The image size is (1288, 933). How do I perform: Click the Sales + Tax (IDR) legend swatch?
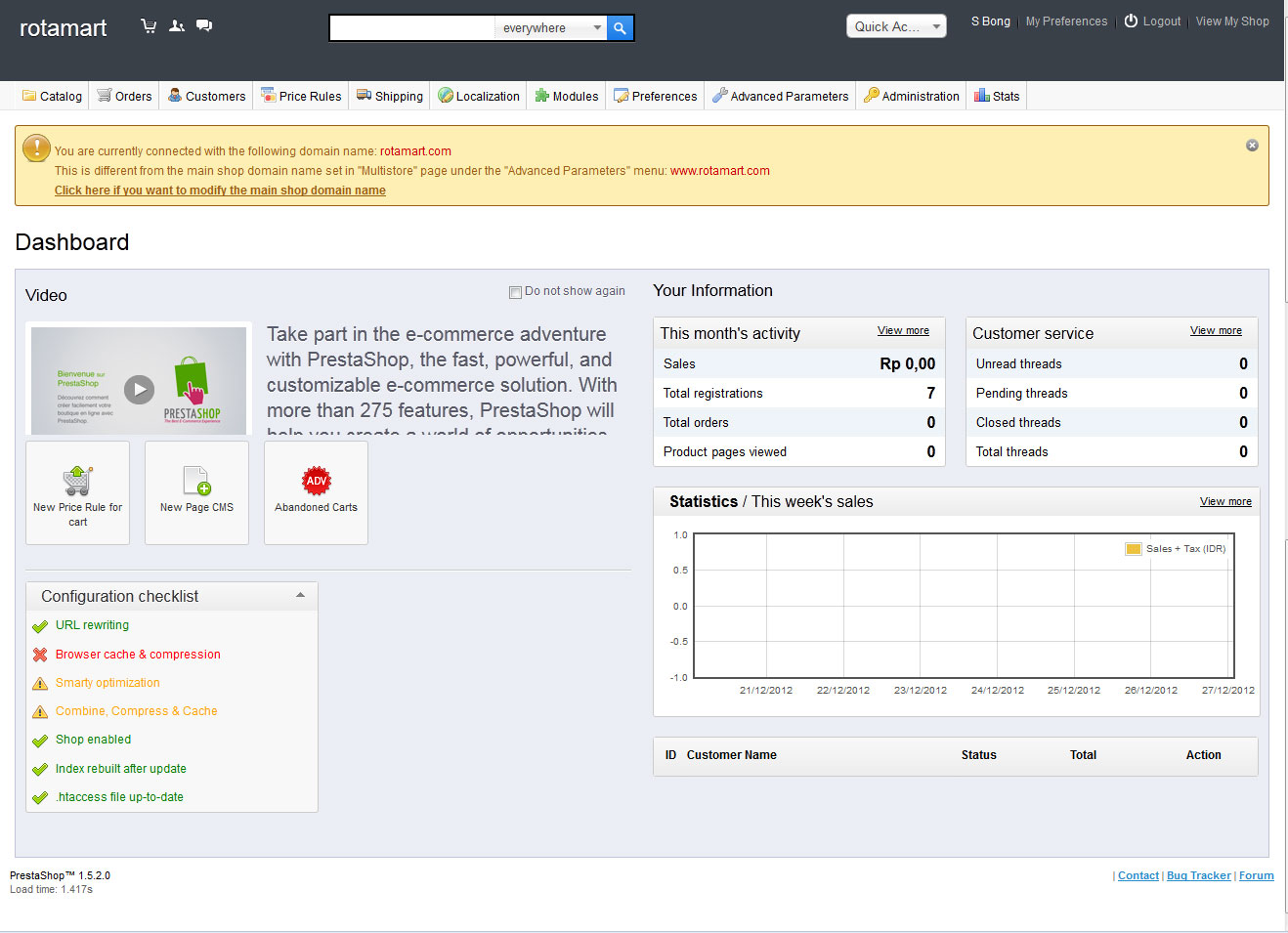click(1134, 549)
